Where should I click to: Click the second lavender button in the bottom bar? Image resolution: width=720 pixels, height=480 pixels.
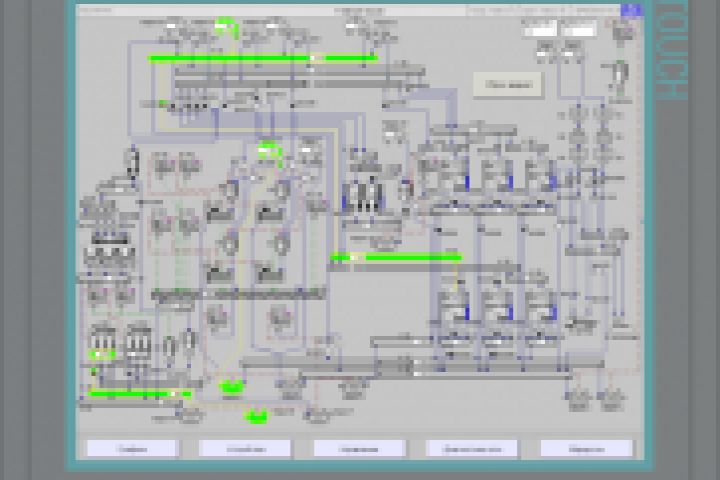[245, 449]
